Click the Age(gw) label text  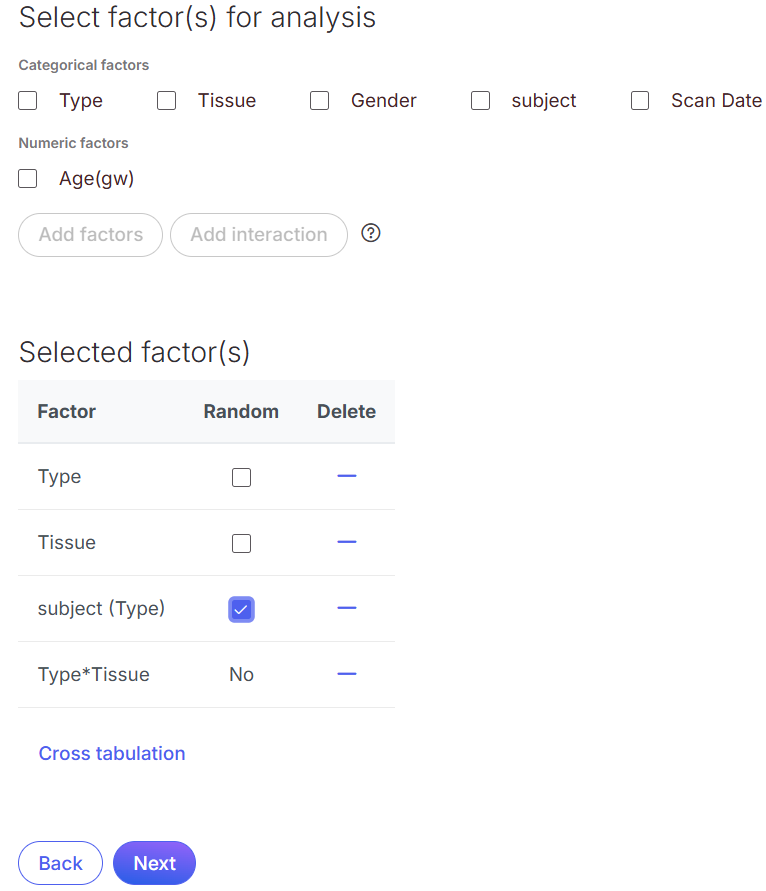[97, 179]
